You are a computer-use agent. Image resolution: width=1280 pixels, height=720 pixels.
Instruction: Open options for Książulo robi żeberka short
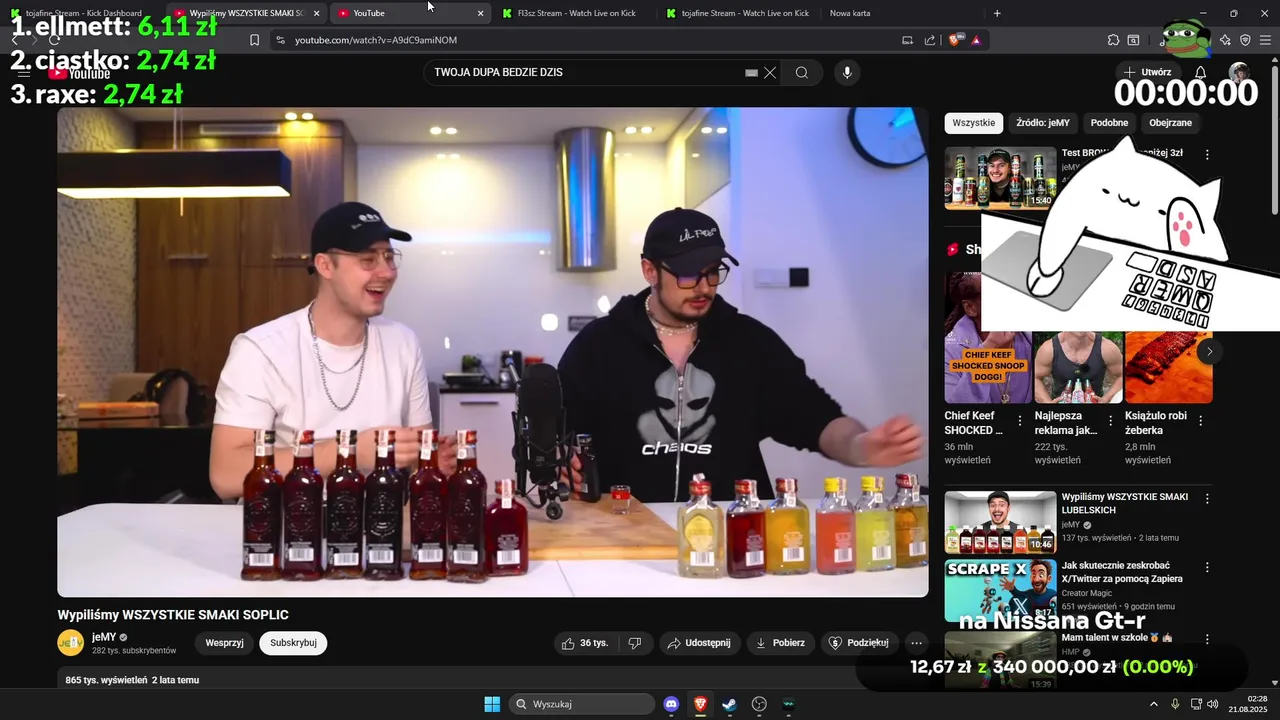pos(1201,421)
